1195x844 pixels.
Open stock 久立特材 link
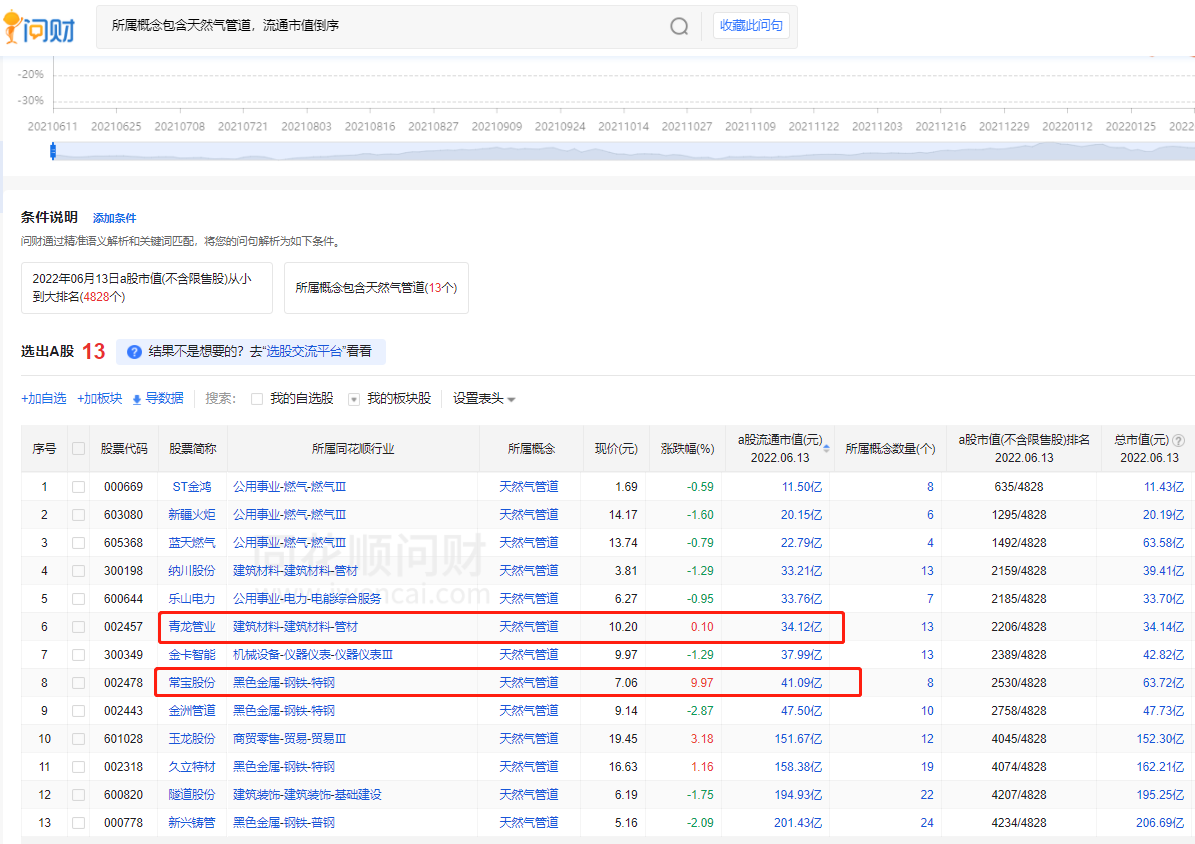[x=192, y=766]
